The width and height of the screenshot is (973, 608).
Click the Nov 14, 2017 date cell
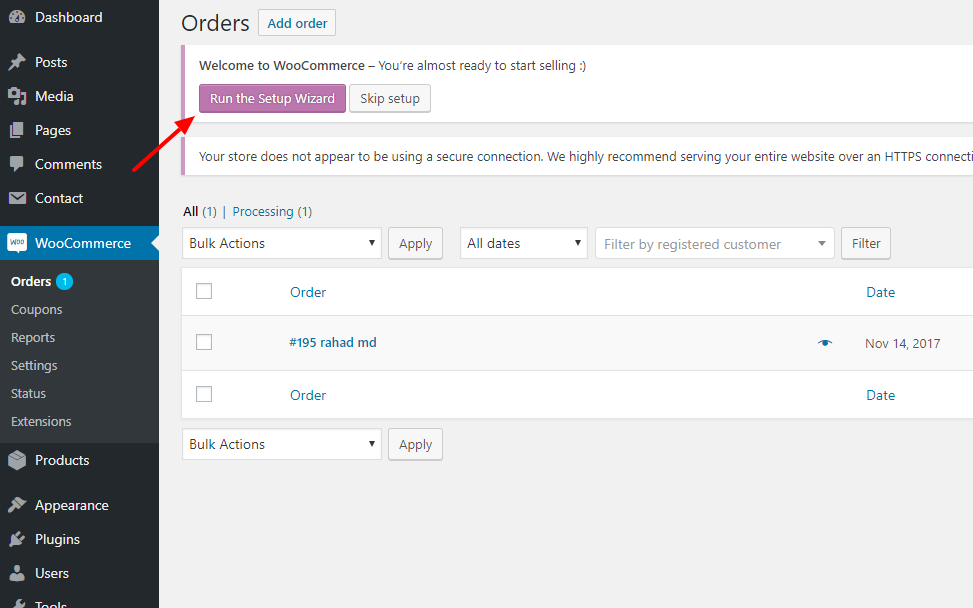click(x=902, y=343)
